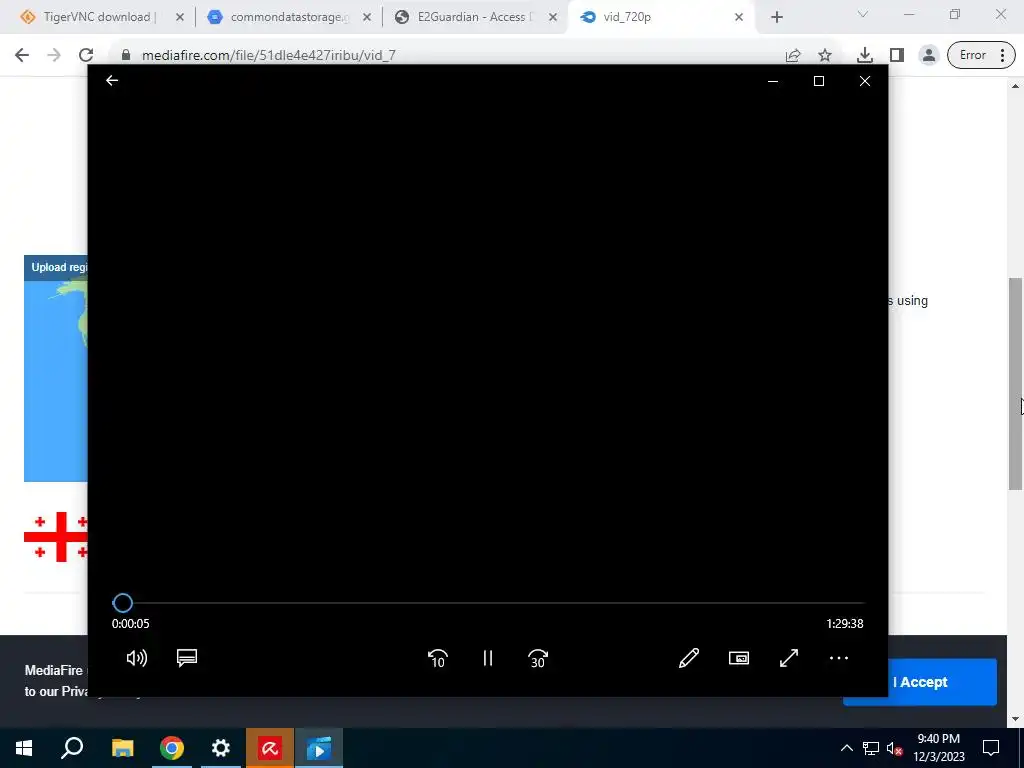This screenshot has height=768, width=1024.
Task: Click the I Accept cookie button
Action: 920,682
